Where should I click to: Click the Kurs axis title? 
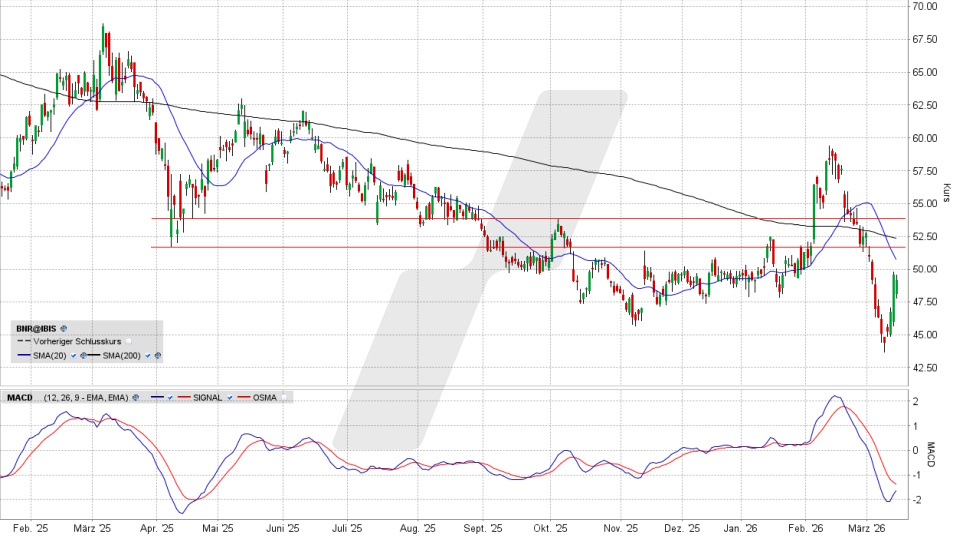click(x=947, y=192)
